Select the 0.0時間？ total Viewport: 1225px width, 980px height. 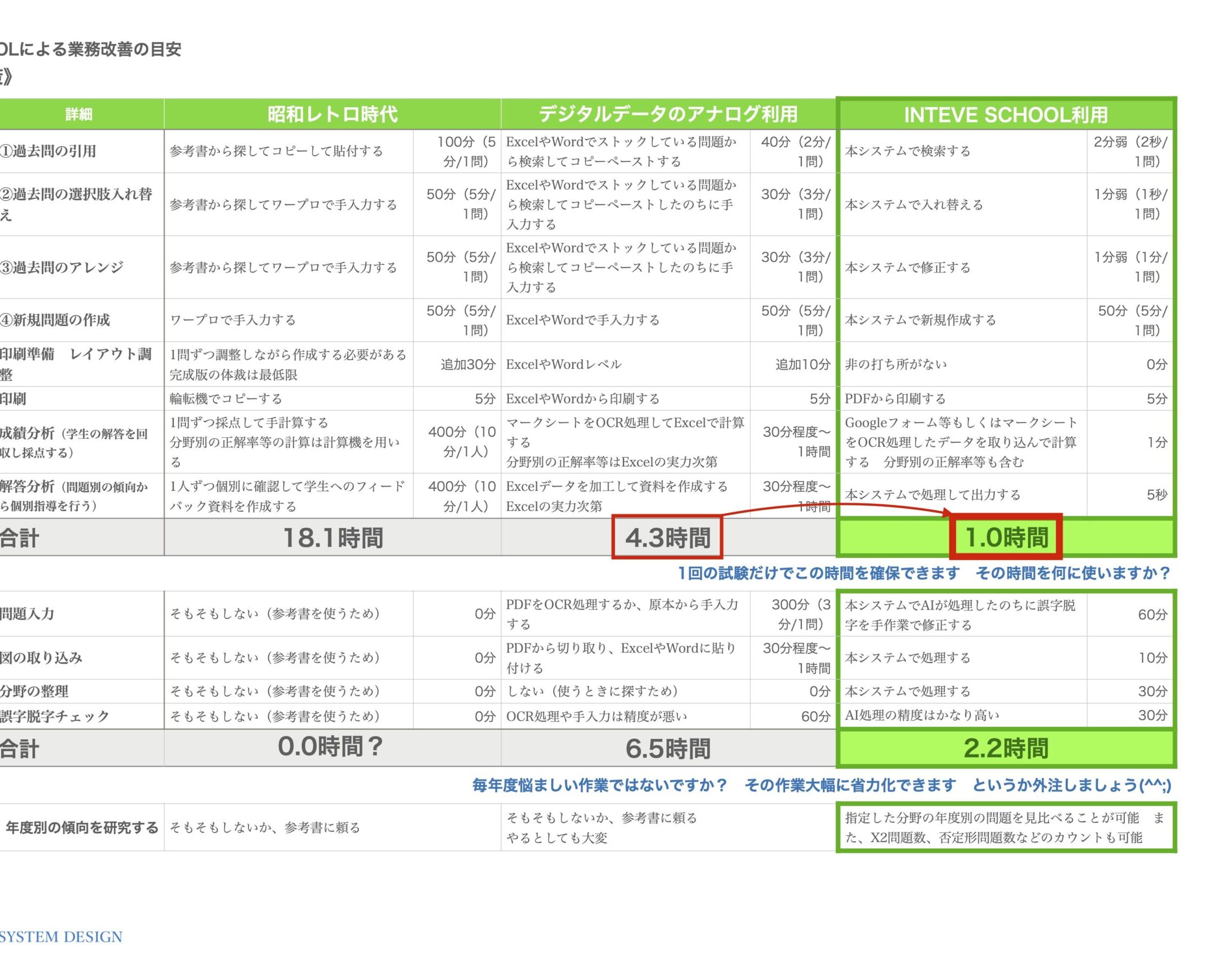click(x=332, y=747)
